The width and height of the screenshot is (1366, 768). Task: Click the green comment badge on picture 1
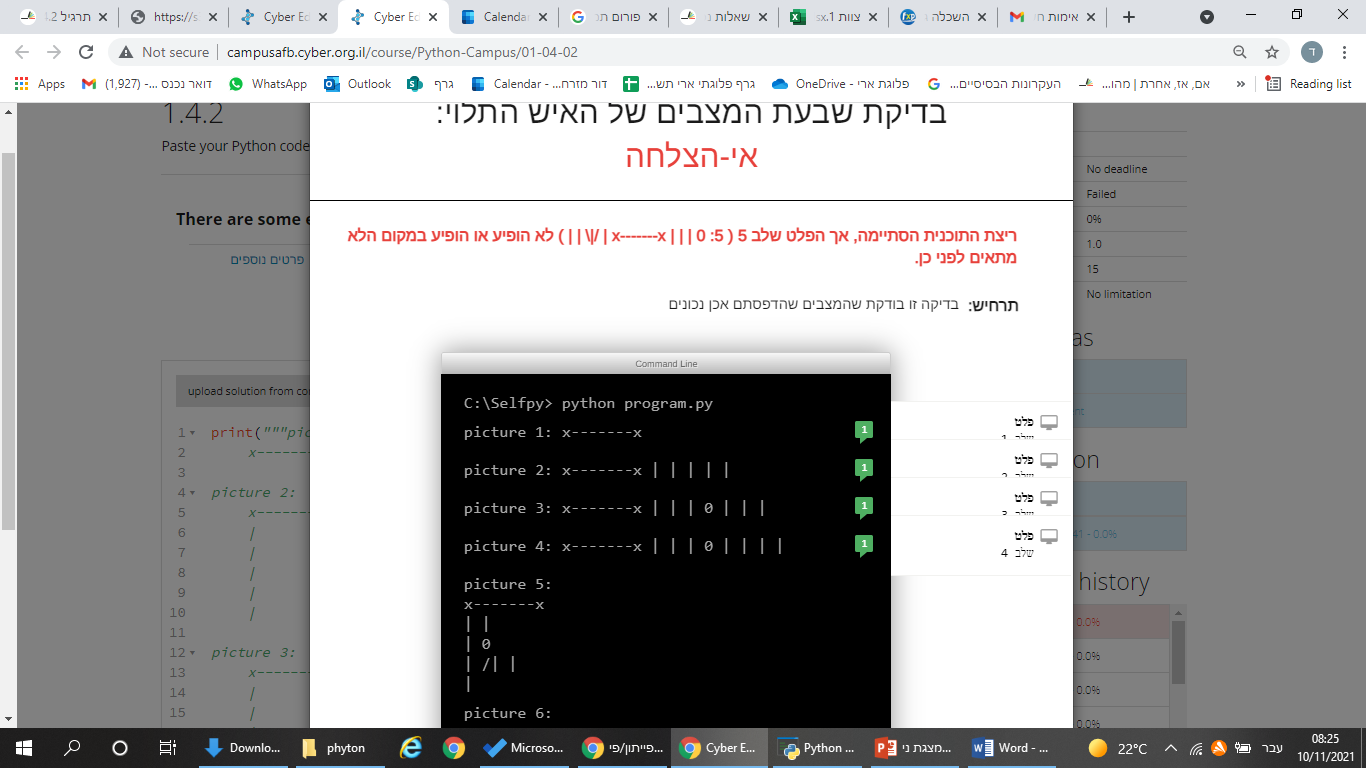coord(864,430)
